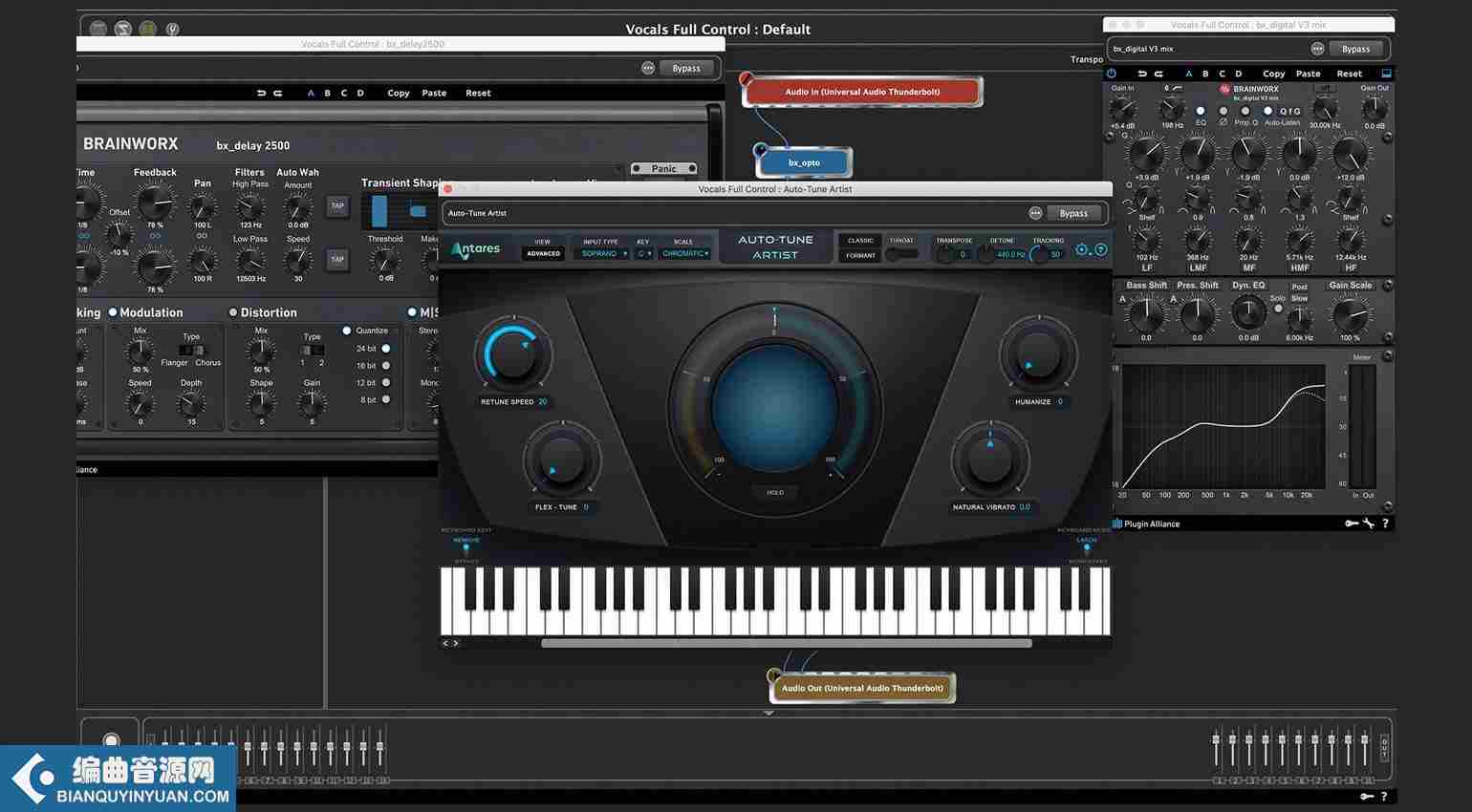Open Key dropdown in Auto-Tune

644,254
